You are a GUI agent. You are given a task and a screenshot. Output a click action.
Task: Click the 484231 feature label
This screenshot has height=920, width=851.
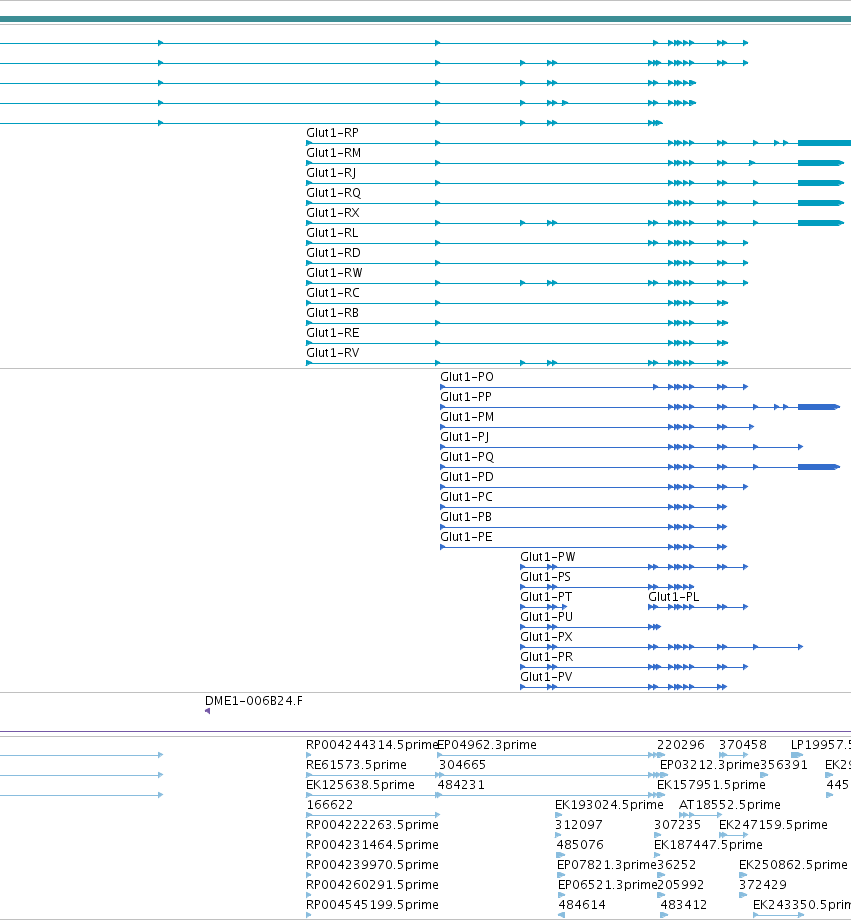pyautogui.click(x=461, y=784)
